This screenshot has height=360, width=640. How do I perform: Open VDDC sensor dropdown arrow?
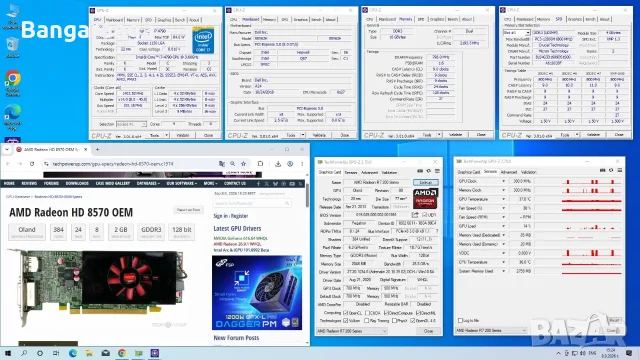(503, 253)
